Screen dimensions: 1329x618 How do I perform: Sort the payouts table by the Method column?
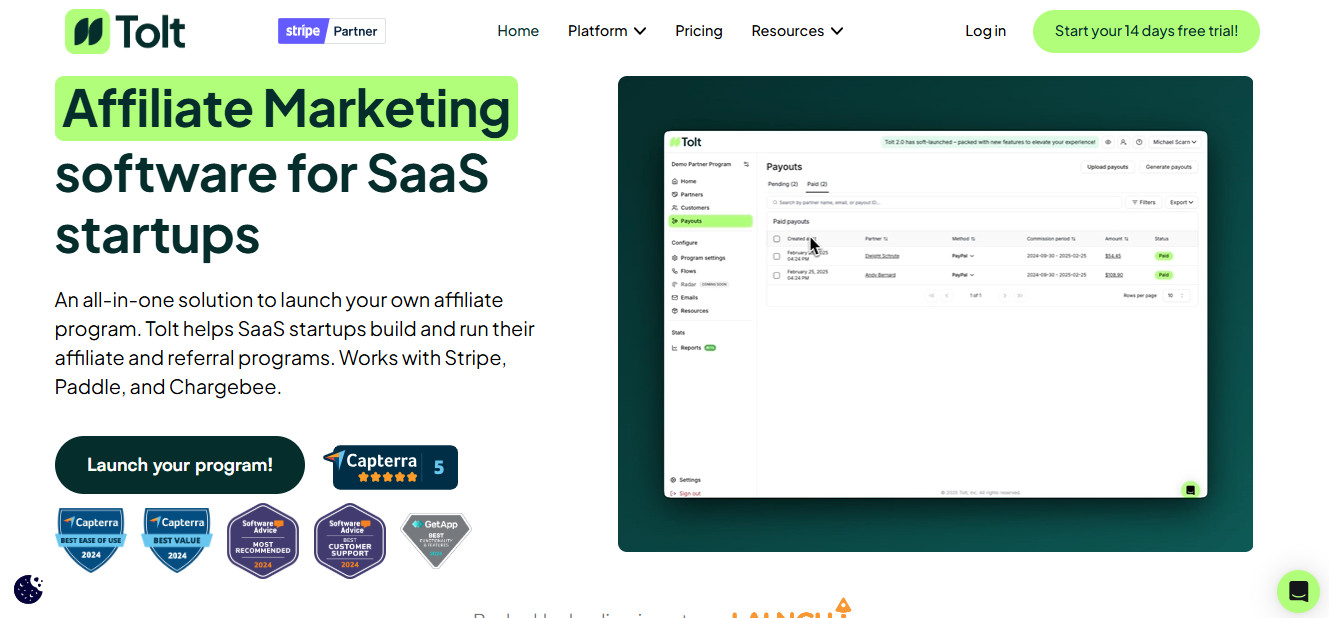point(963,239)
